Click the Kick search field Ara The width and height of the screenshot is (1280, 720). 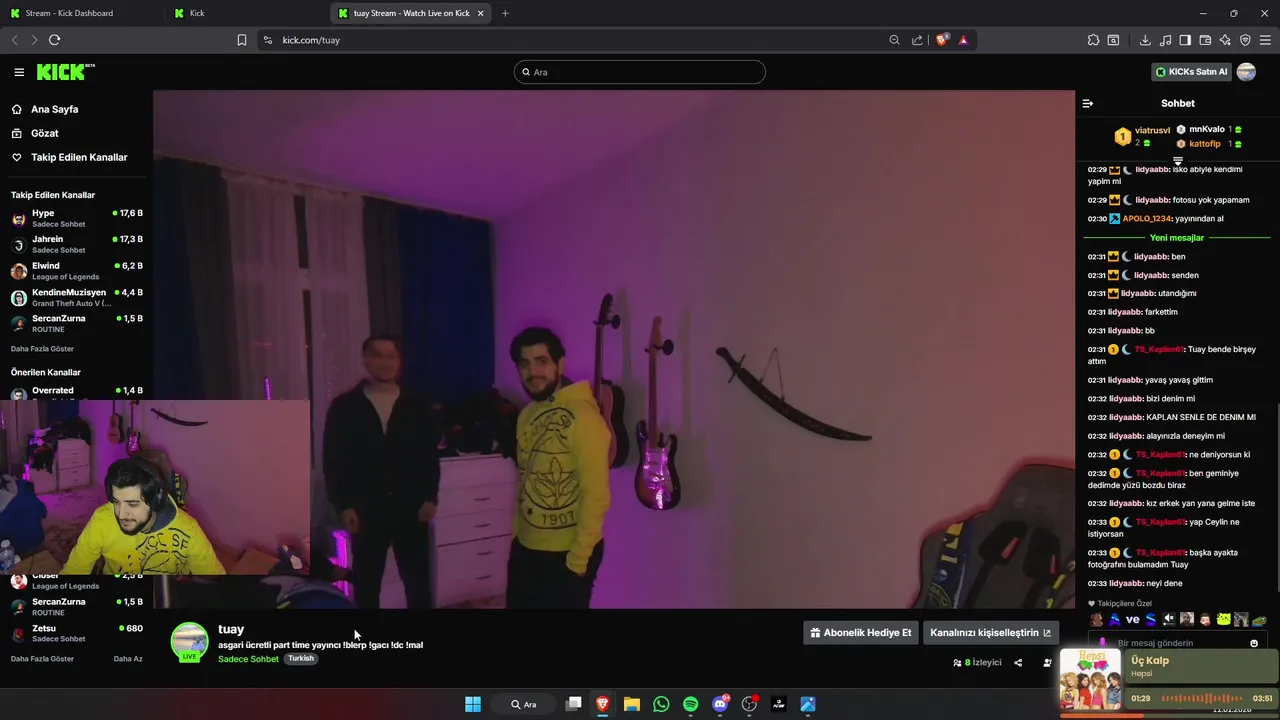tap(640, 72)
